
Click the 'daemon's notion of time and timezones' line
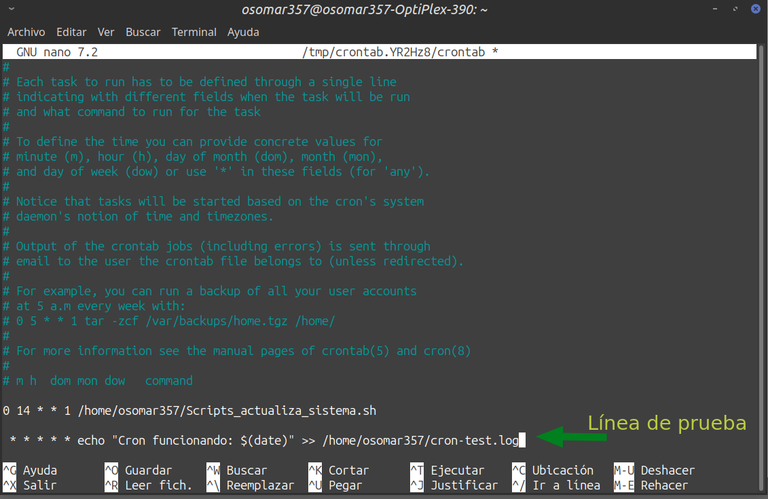pos(138,216)
